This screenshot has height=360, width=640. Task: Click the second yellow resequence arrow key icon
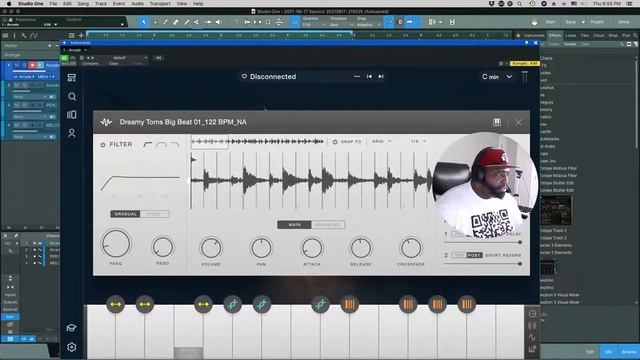click(144, 304)
